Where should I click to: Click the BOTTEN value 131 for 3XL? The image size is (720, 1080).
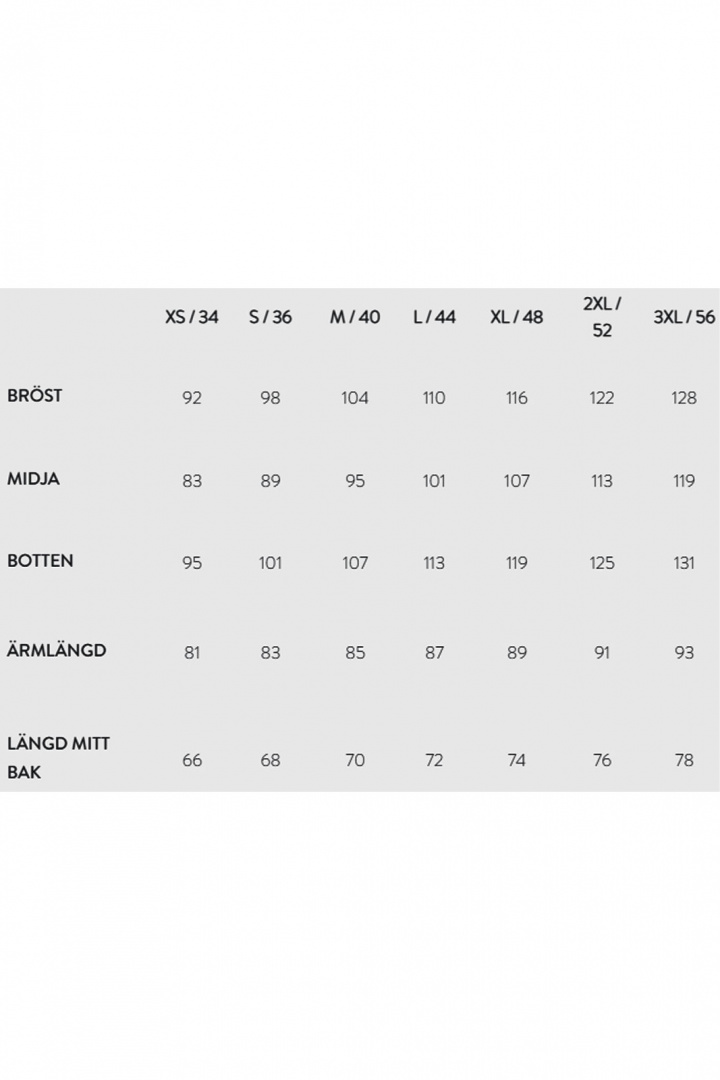pos(684,563)
